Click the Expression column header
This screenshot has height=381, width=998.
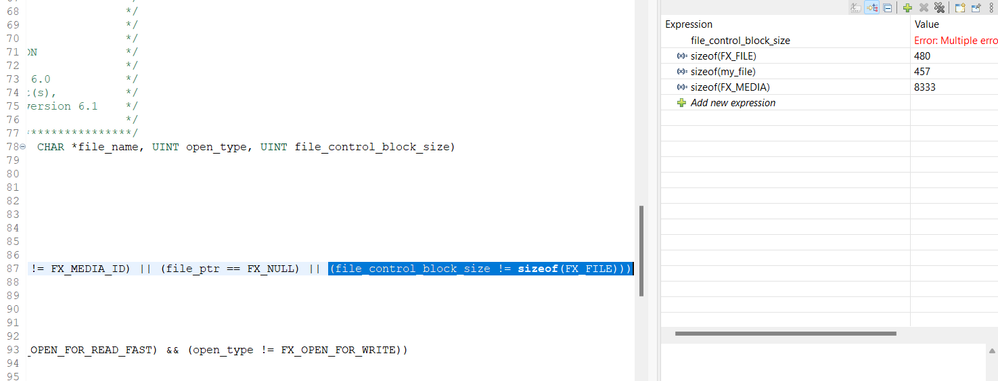coord(785,24)
